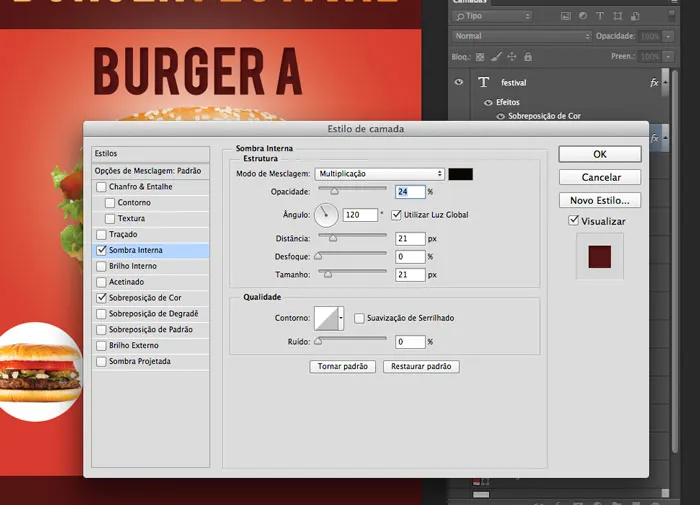The height and width of the screenshot is (505, 700).
Task: Toggle lock all padlock icon
Action: (x=528, y=57)
